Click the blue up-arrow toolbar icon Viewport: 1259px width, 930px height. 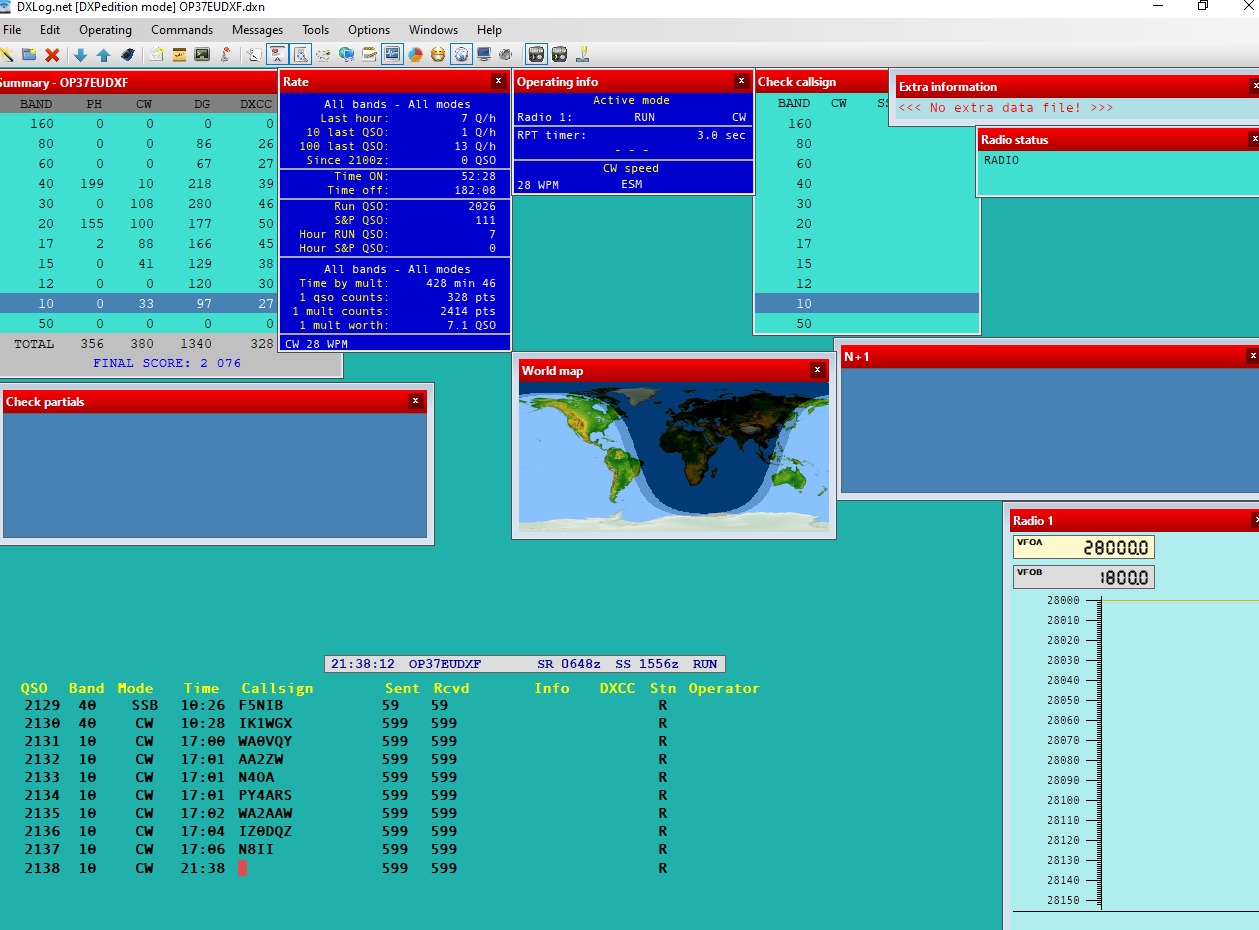pyautogui.click(x=104, y=54)
